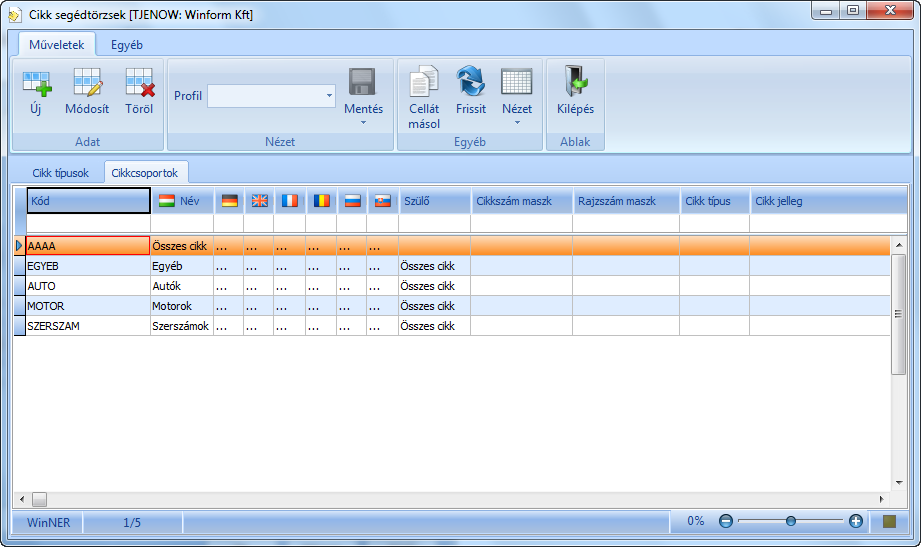The image size is (921, 547).
Task: Sort by the Cikkszám maszk column header
Action: coord(522,201)
